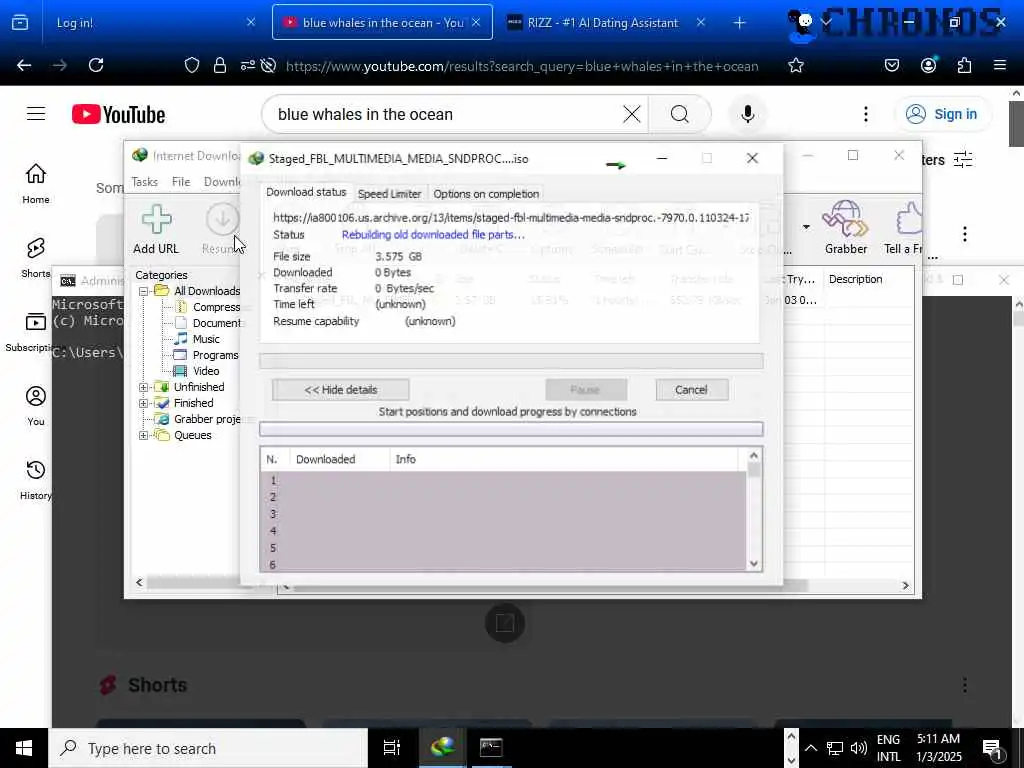
Task: Open Task View on the taskbar
Action: (x=392, y=748)
